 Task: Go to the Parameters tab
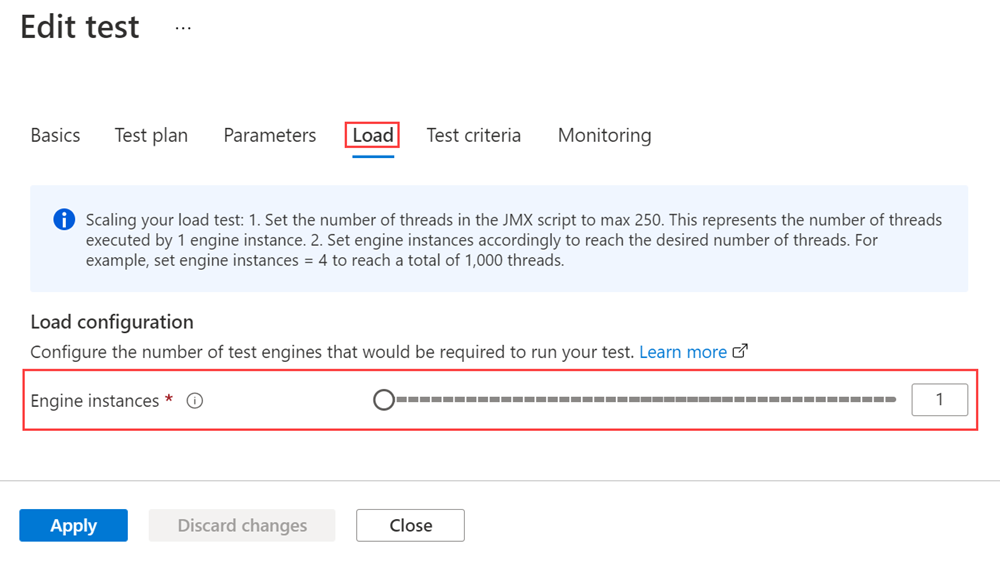coord(269,135)
